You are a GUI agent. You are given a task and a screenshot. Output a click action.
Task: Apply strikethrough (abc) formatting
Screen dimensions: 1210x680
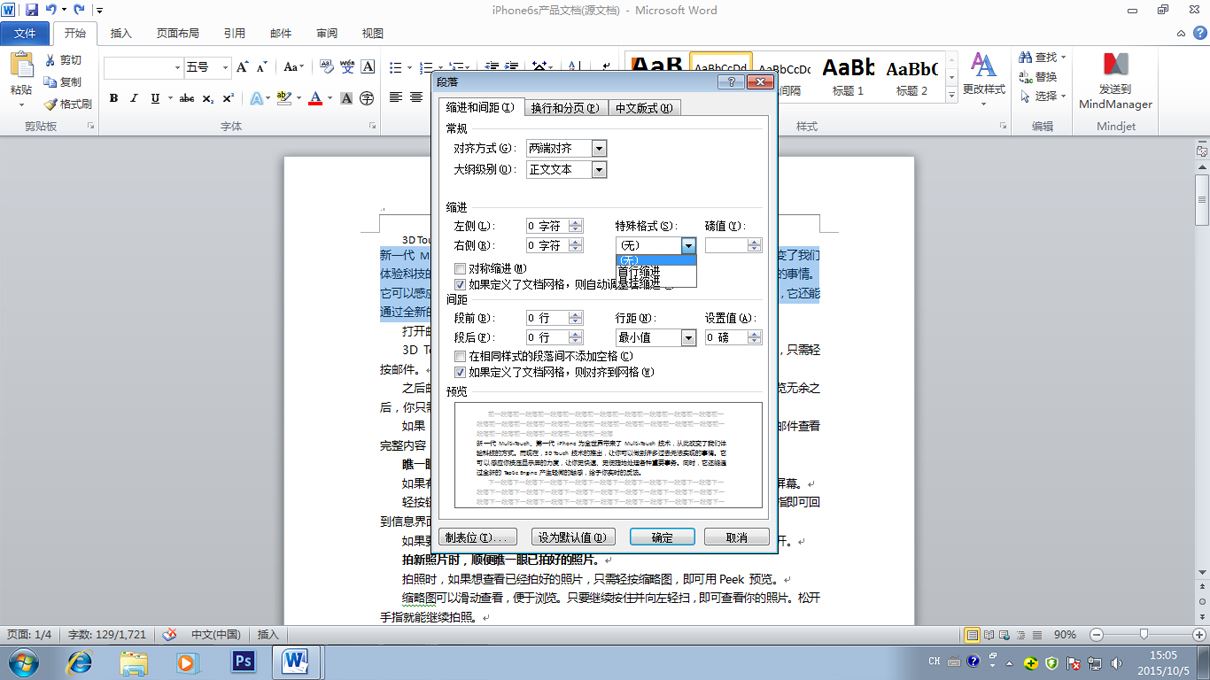(x=186, y=98)
